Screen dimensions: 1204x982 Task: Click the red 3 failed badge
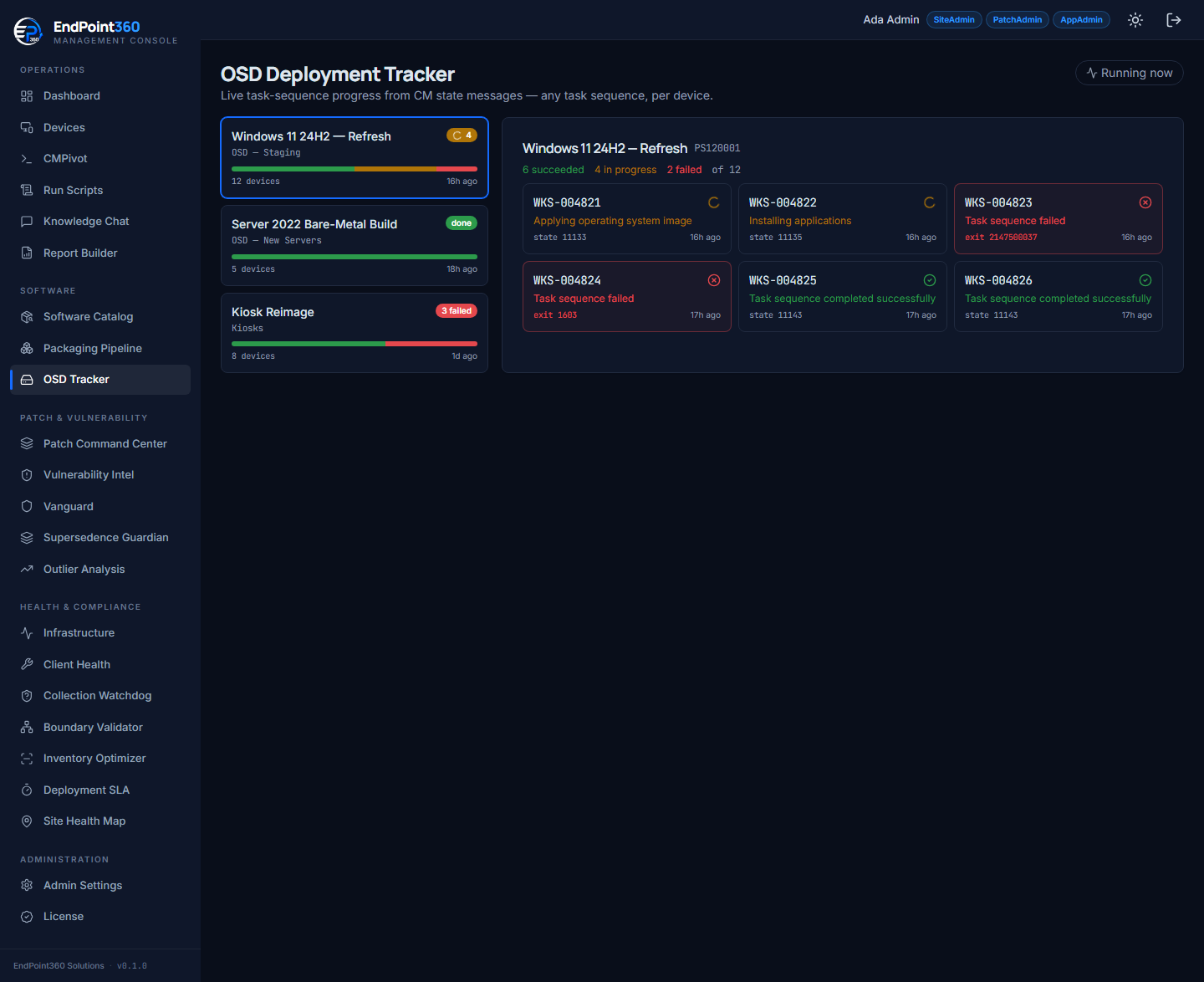point(457,311)
